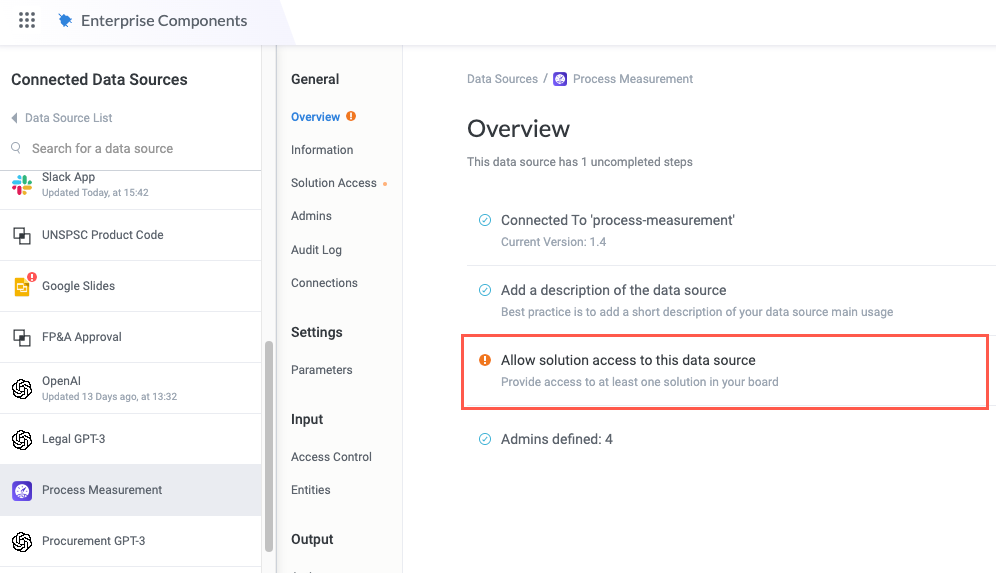
Task: Open the apps grid launcher icon
Action: (x=27, y=20)
